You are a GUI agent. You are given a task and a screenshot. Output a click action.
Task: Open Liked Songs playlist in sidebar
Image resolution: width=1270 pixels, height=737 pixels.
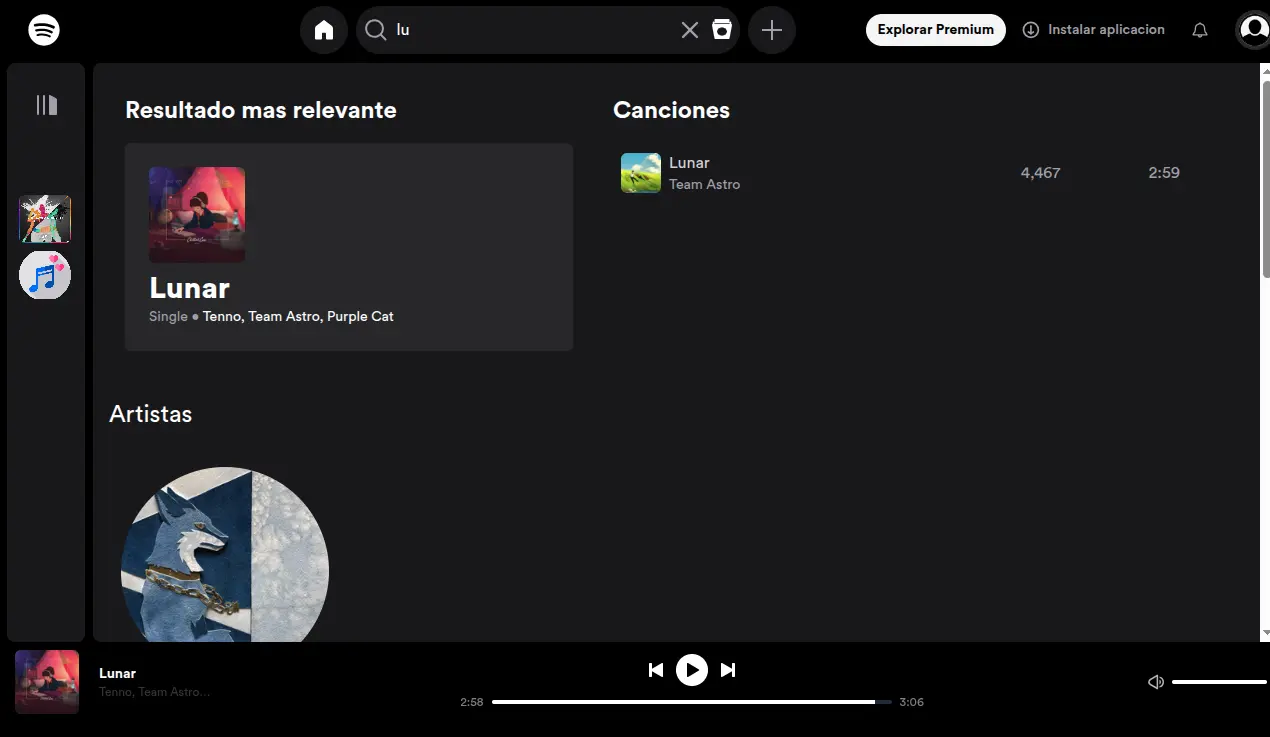[45, 275]
